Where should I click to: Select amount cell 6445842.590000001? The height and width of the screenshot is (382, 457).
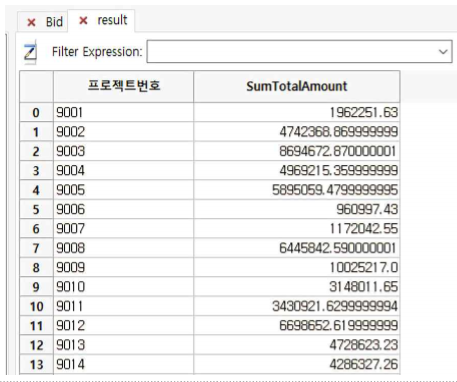[x=297, y=248]
